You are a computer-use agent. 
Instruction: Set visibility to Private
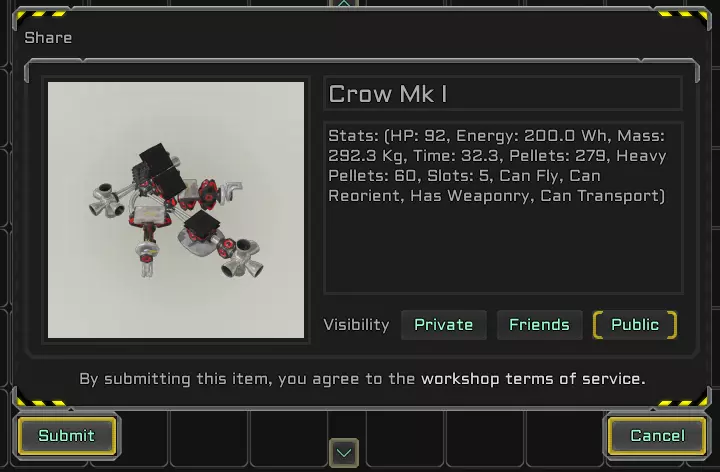click(444, 325)
